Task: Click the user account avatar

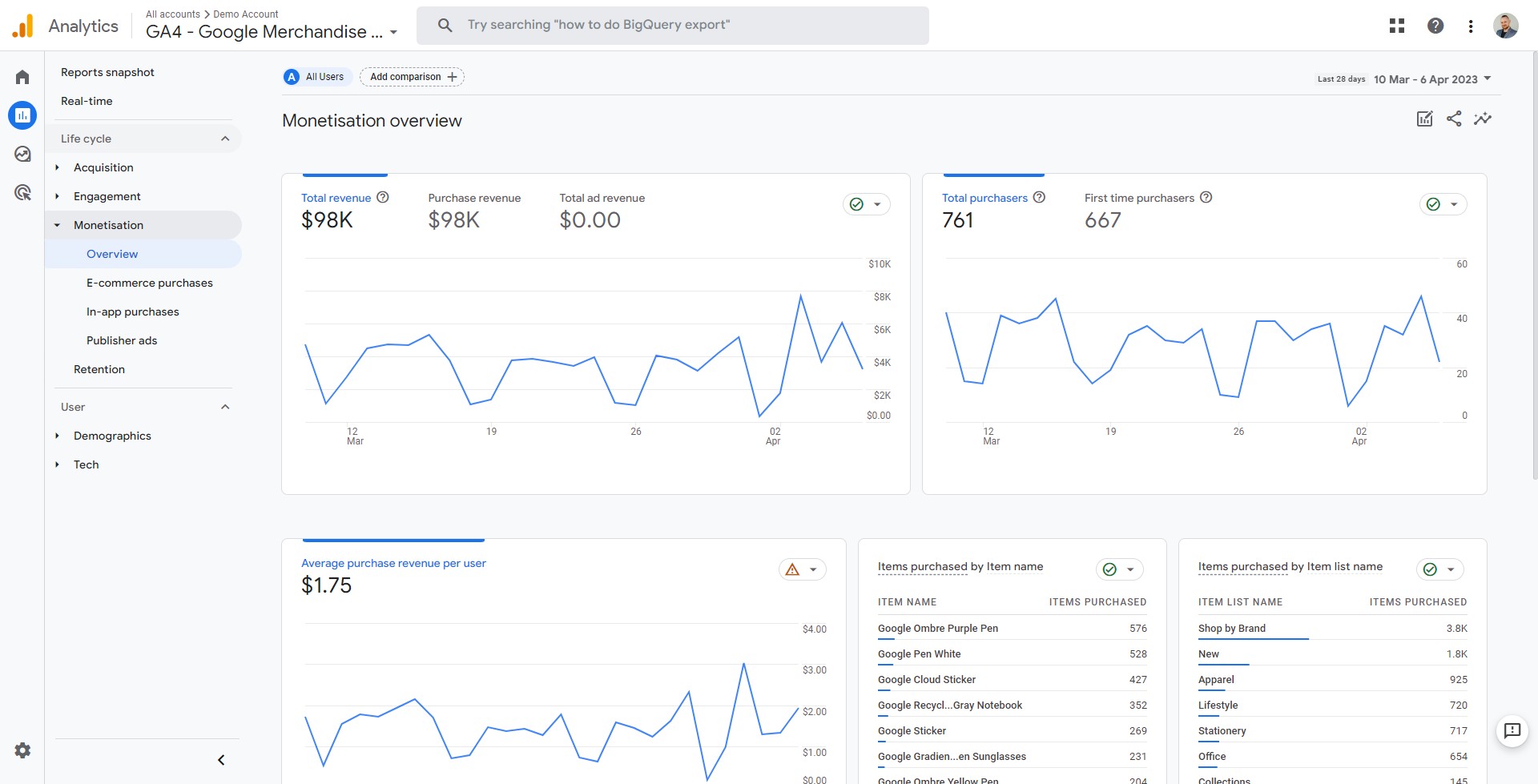Action: [1506, 26]
